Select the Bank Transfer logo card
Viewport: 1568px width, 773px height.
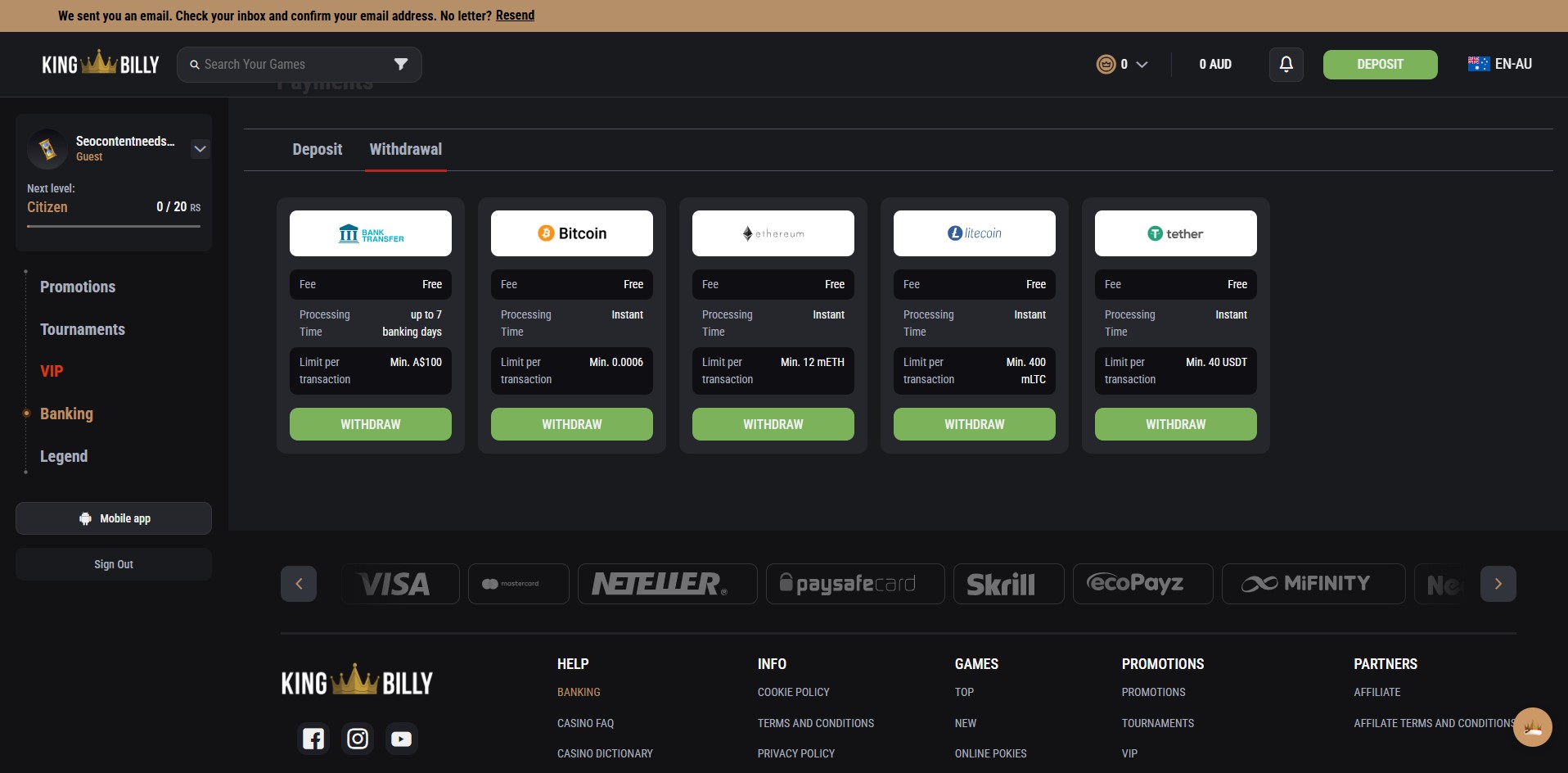pos(371,233)
